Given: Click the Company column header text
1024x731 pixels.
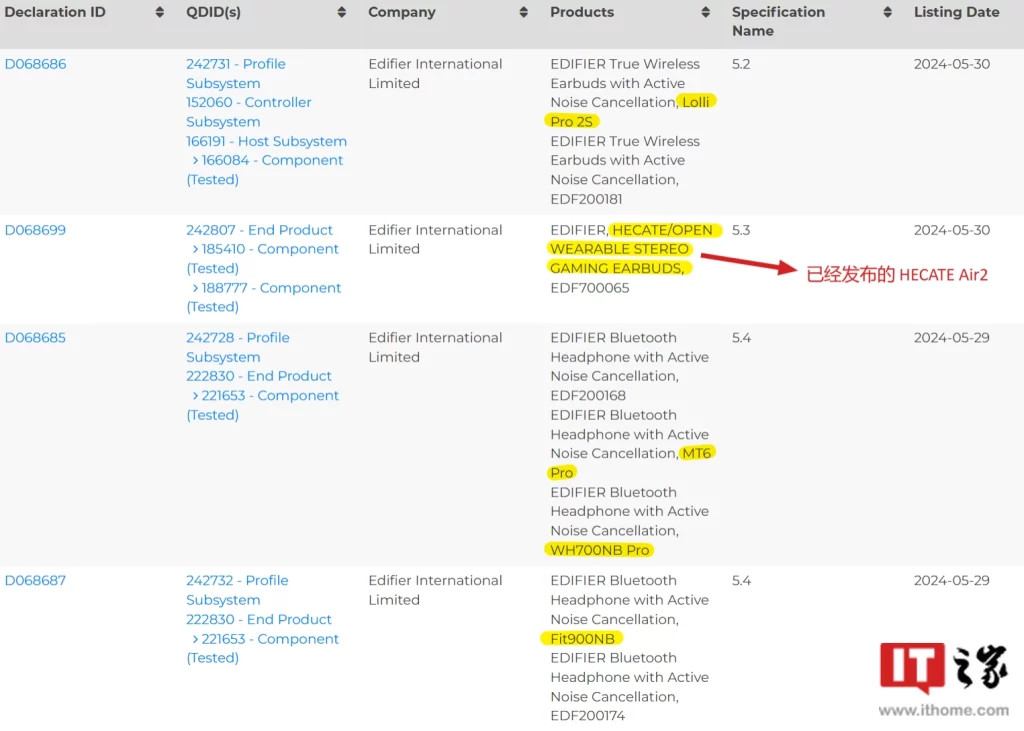Looking at the screenshot, I should pos(402,12).
